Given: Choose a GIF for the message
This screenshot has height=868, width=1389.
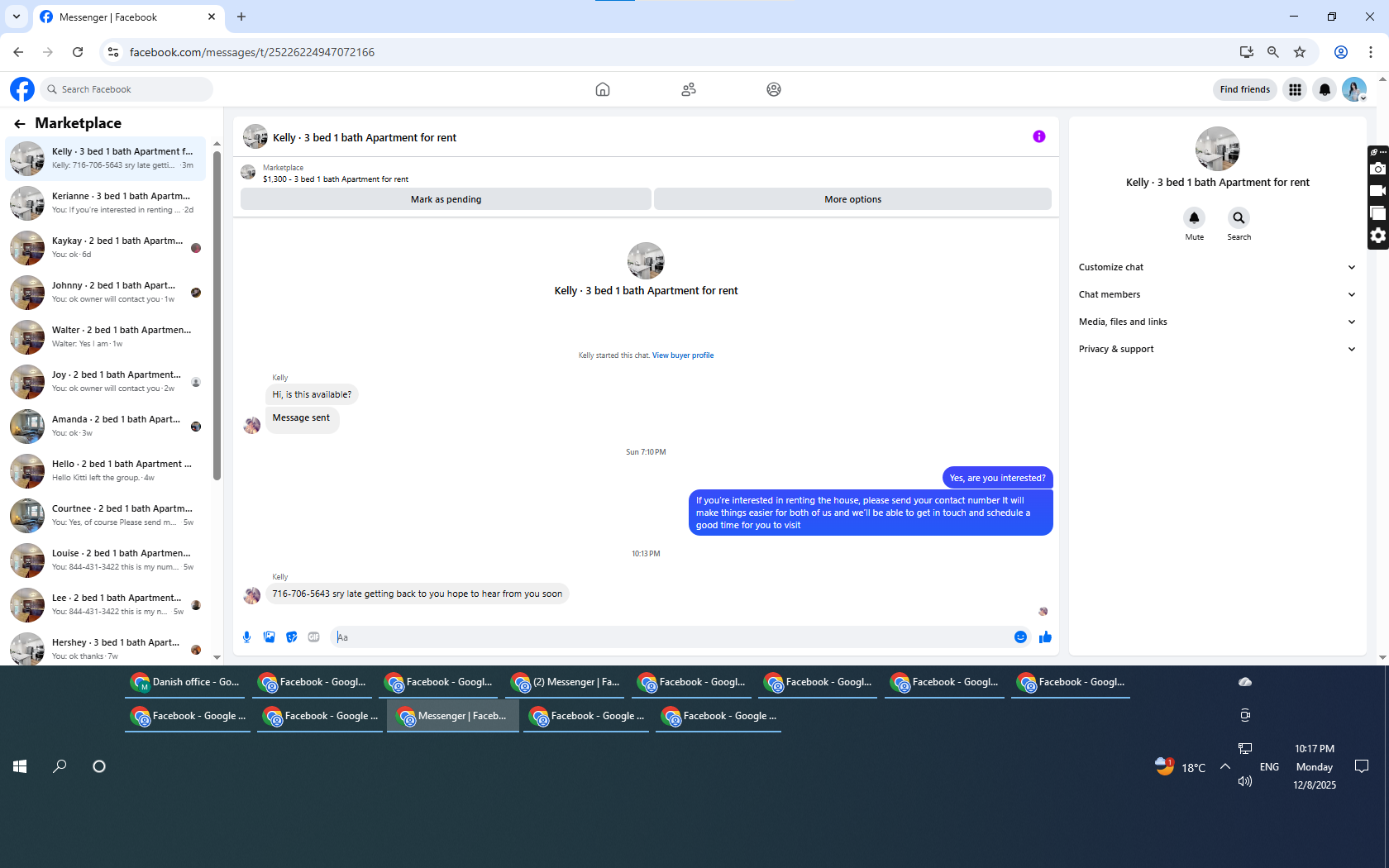Looking at the screenshot, I should pyautogui.click(x=314, y=637).
